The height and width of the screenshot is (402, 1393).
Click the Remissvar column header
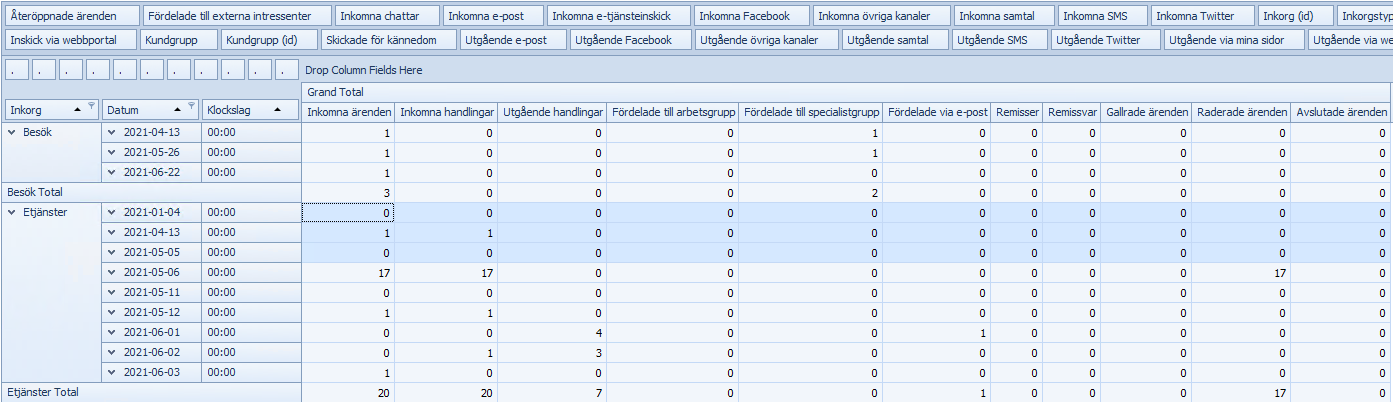point(1072,112)
